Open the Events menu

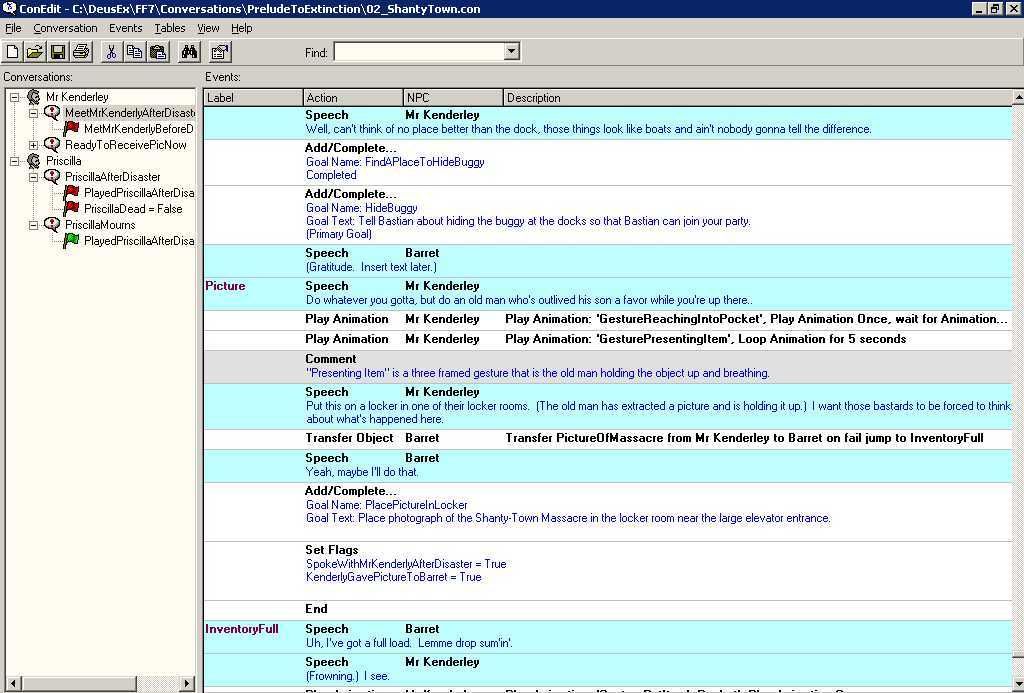[125, 28]
